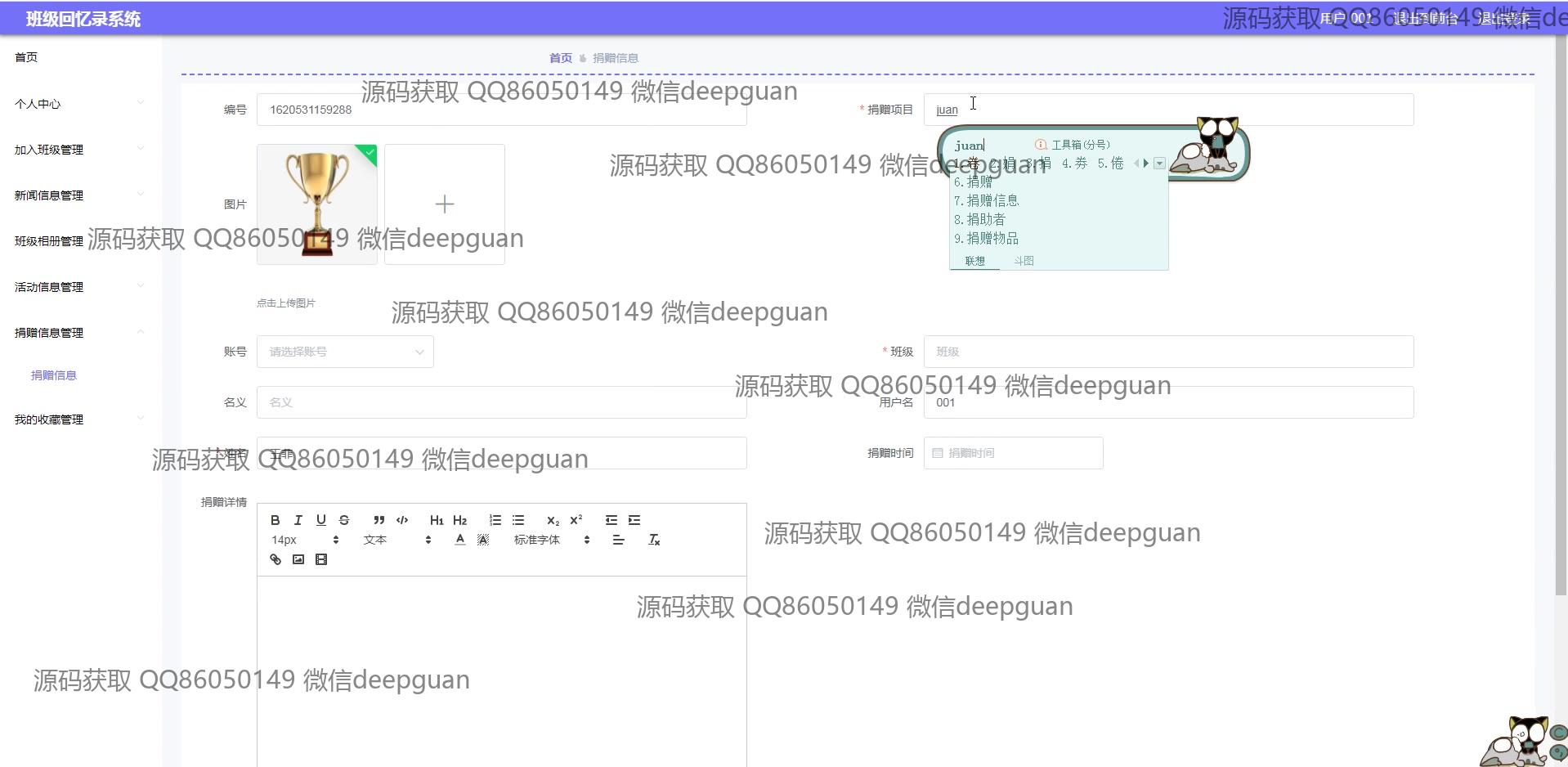The height and width of the screenshot is (767, 1568).
Task: Open the 请选择账号 account dropdown
Action: pyautogui.click(x=345, y=352)
